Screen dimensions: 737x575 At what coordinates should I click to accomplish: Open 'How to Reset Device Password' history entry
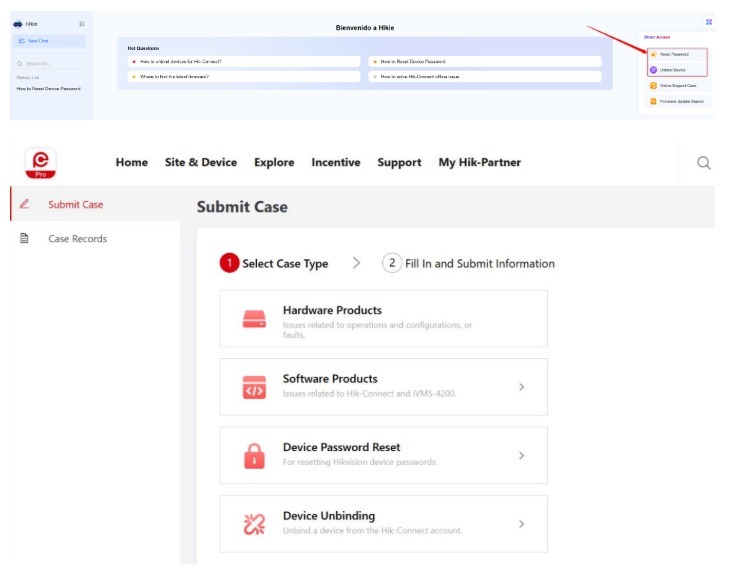(x=49, y=89)
